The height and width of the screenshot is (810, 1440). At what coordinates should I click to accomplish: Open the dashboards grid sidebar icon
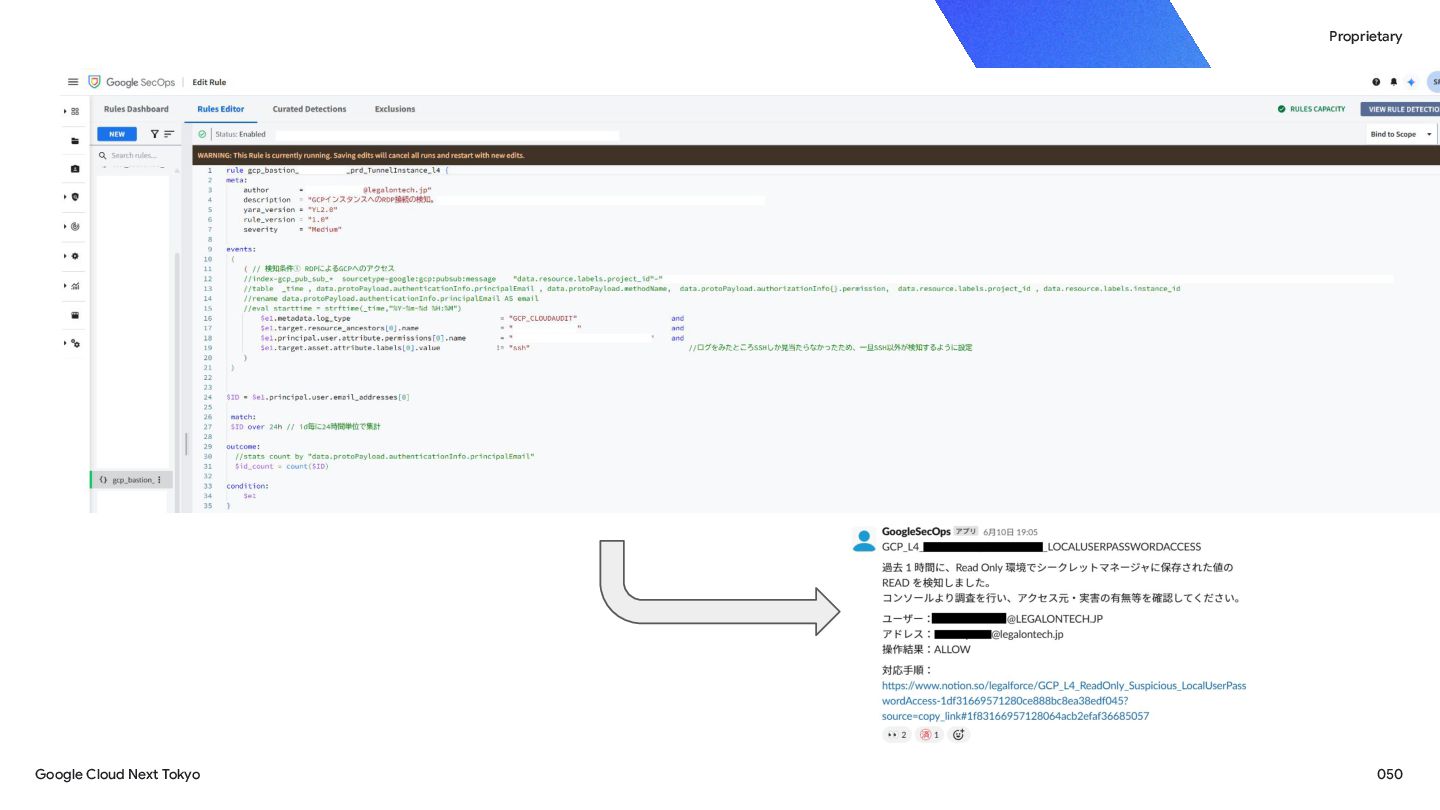tap(75, 111)
